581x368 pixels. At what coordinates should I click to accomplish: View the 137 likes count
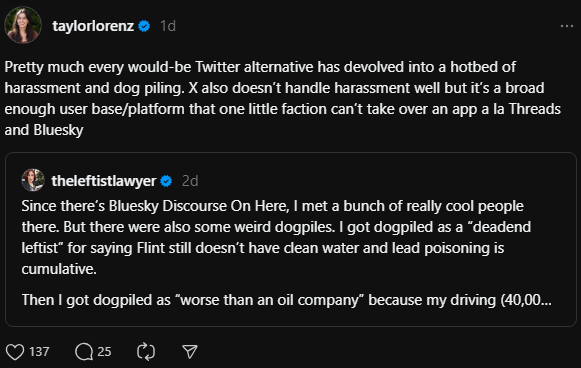click(39, 351)
